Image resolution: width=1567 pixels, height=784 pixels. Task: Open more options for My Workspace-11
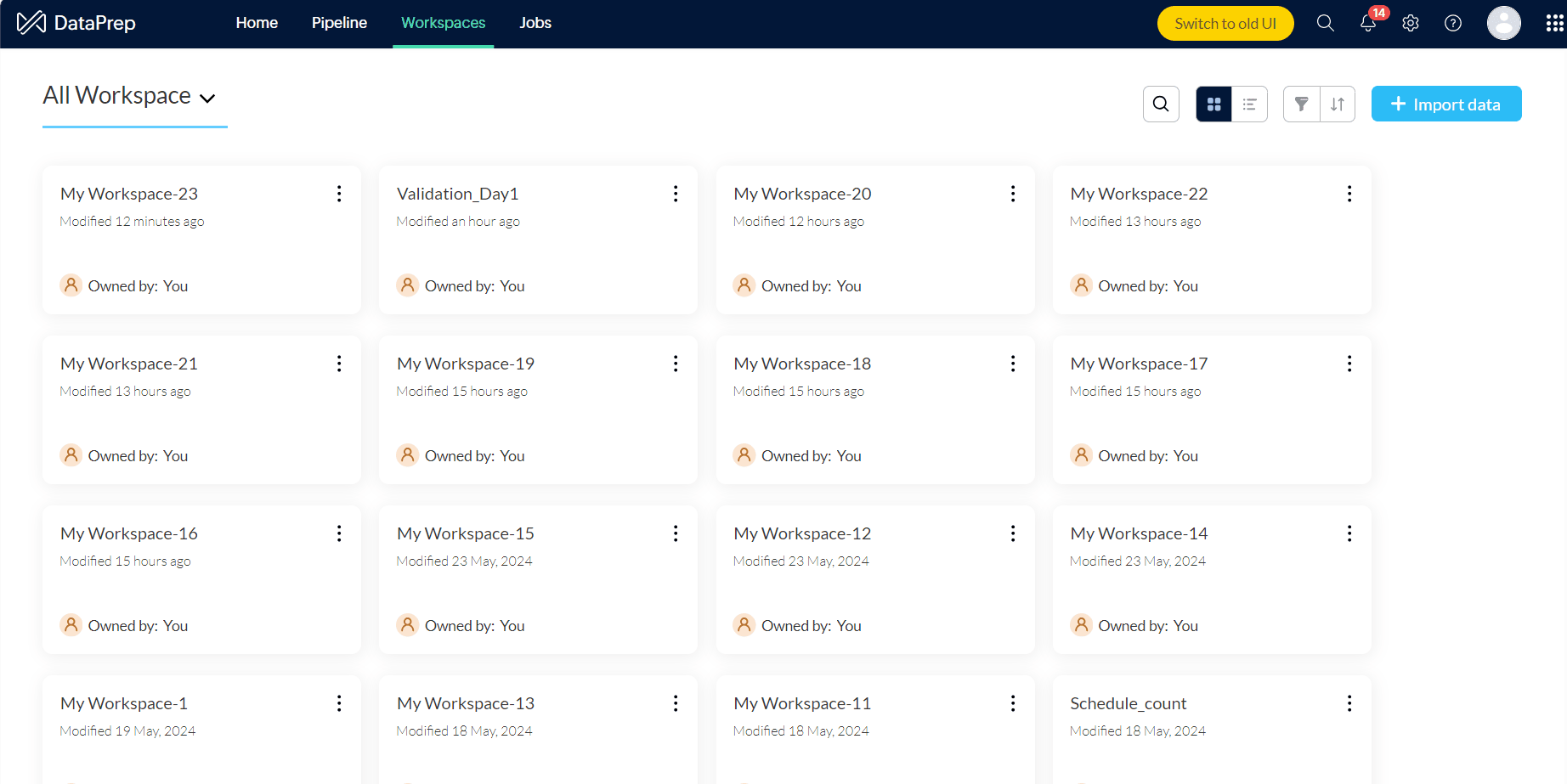pyautogui.click(x=1013, y=703)
